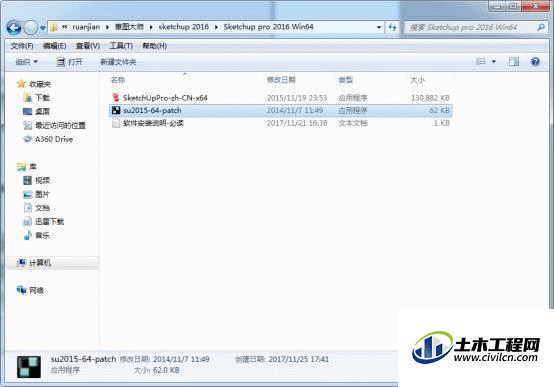Click the 软件安装说明-必读 document icon
Screen dimensions: 554x387
(116, 123)
